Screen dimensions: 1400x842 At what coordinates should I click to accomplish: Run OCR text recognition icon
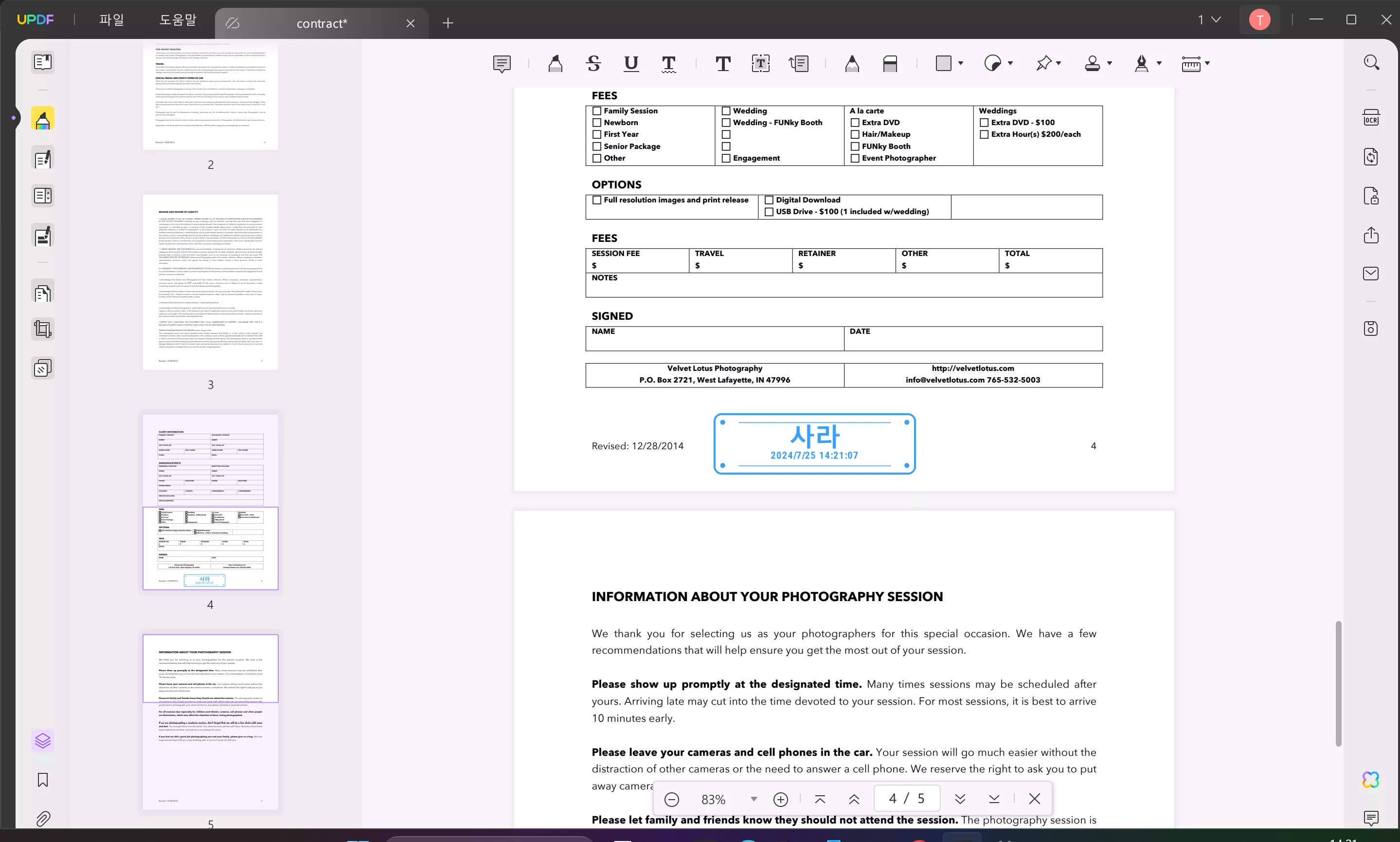point(1371,118)
